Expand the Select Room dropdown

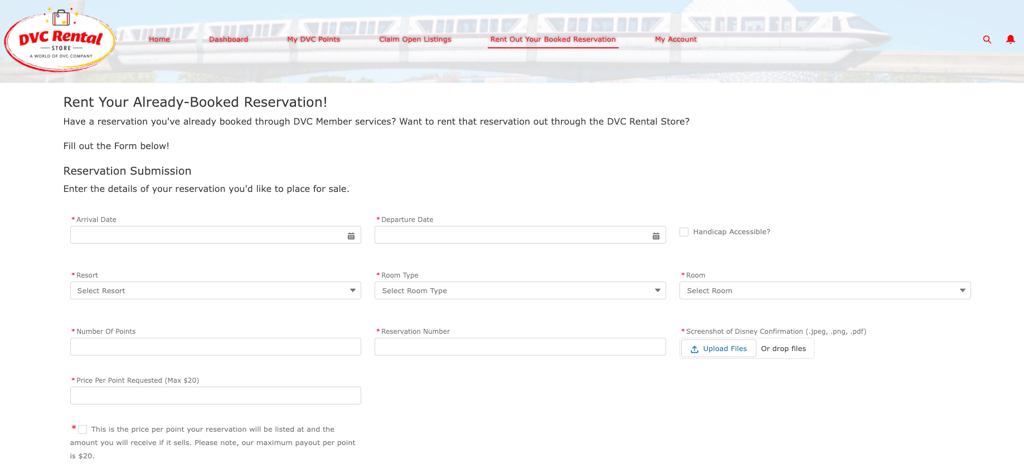pyautogui.click(x=825, y=291)
